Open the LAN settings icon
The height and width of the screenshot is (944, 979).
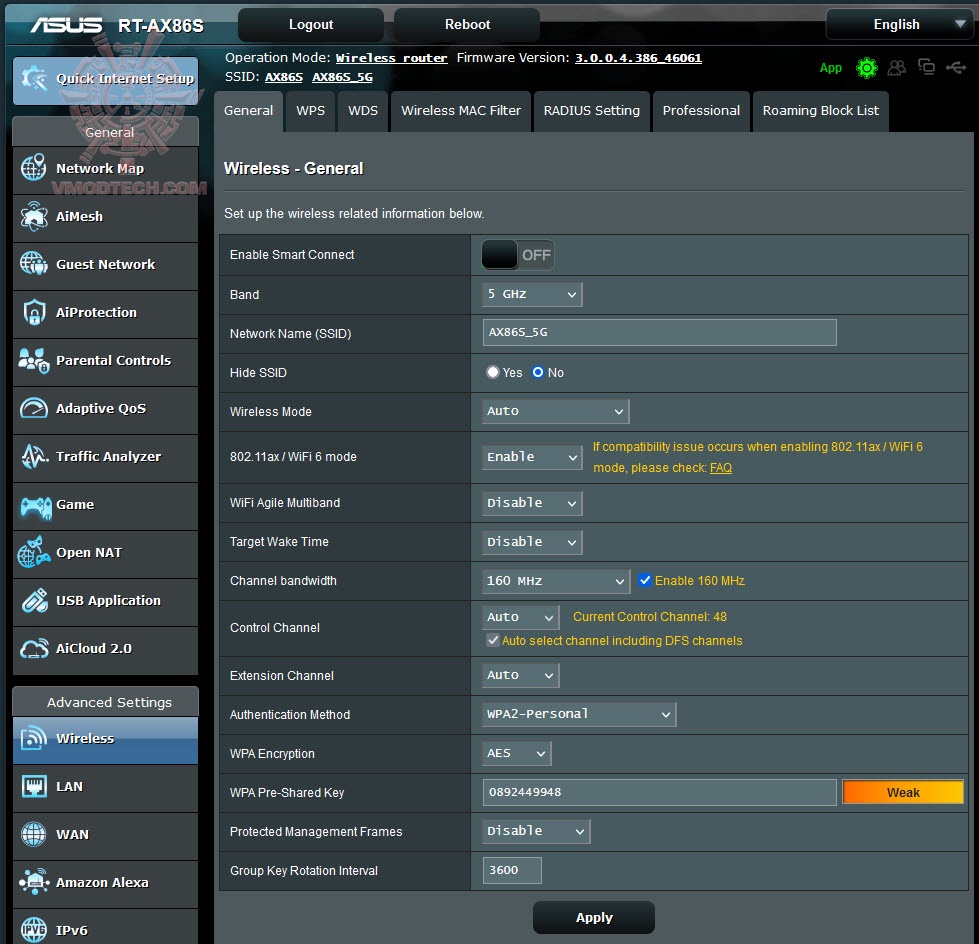pyautogui.click(x=34, y=787)
